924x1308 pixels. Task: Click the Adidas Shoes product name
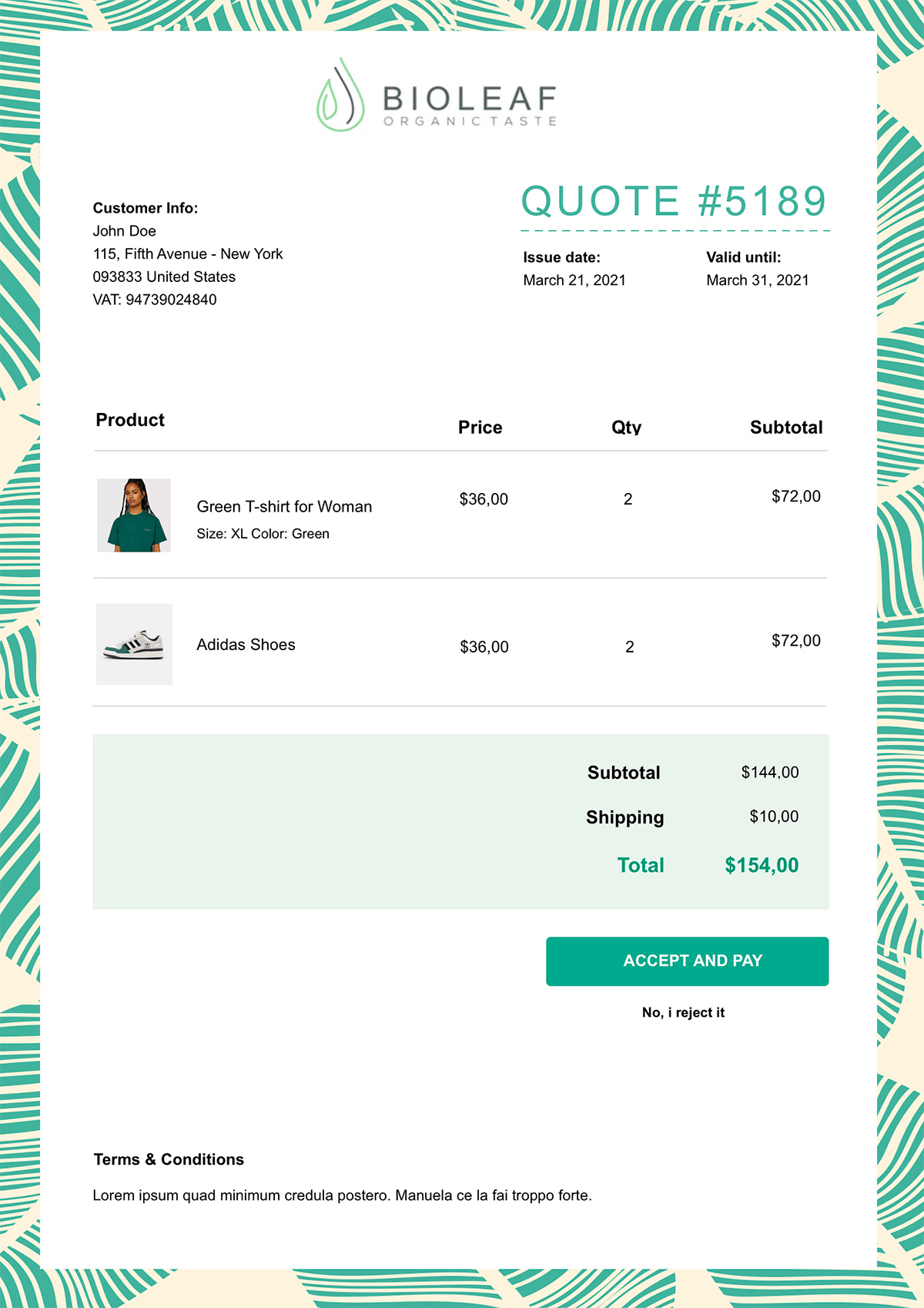point(246,645)
